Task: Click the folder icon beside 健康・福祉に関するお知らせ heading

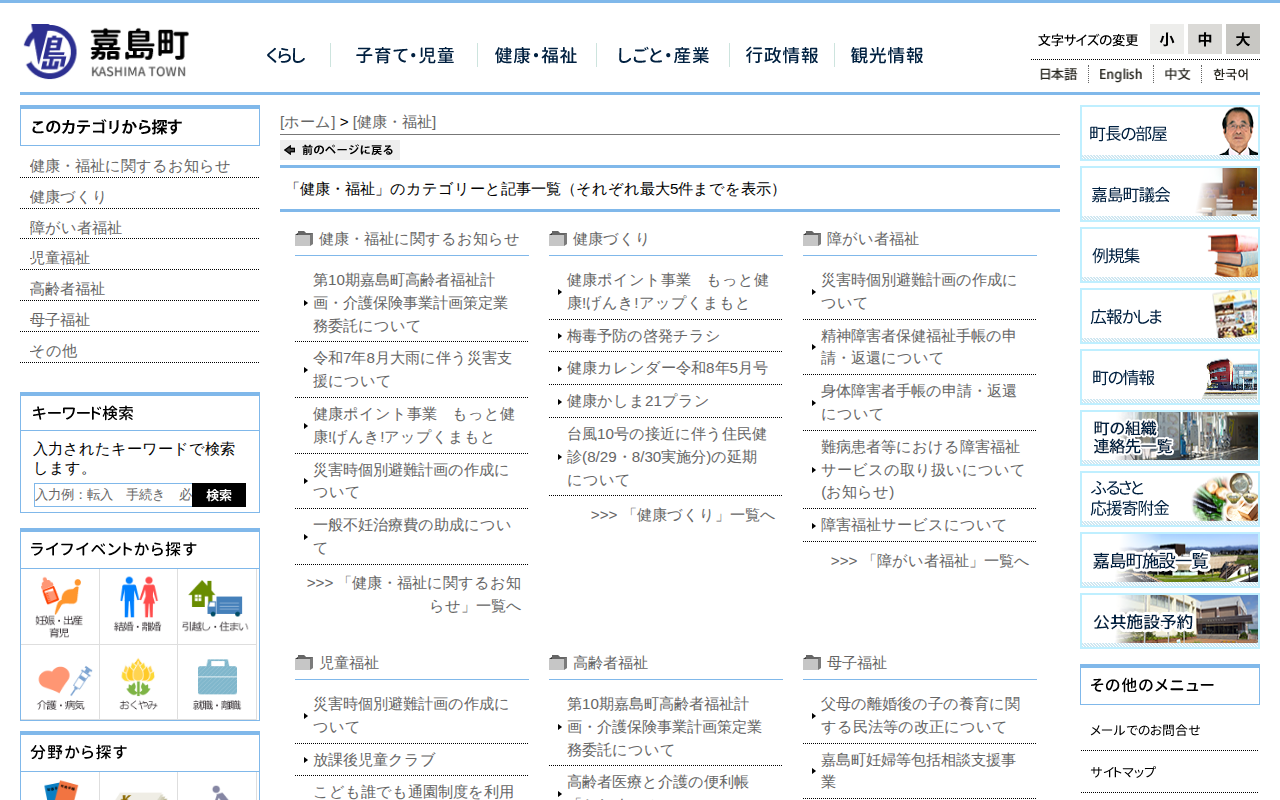Action: [x=304, y=239]
